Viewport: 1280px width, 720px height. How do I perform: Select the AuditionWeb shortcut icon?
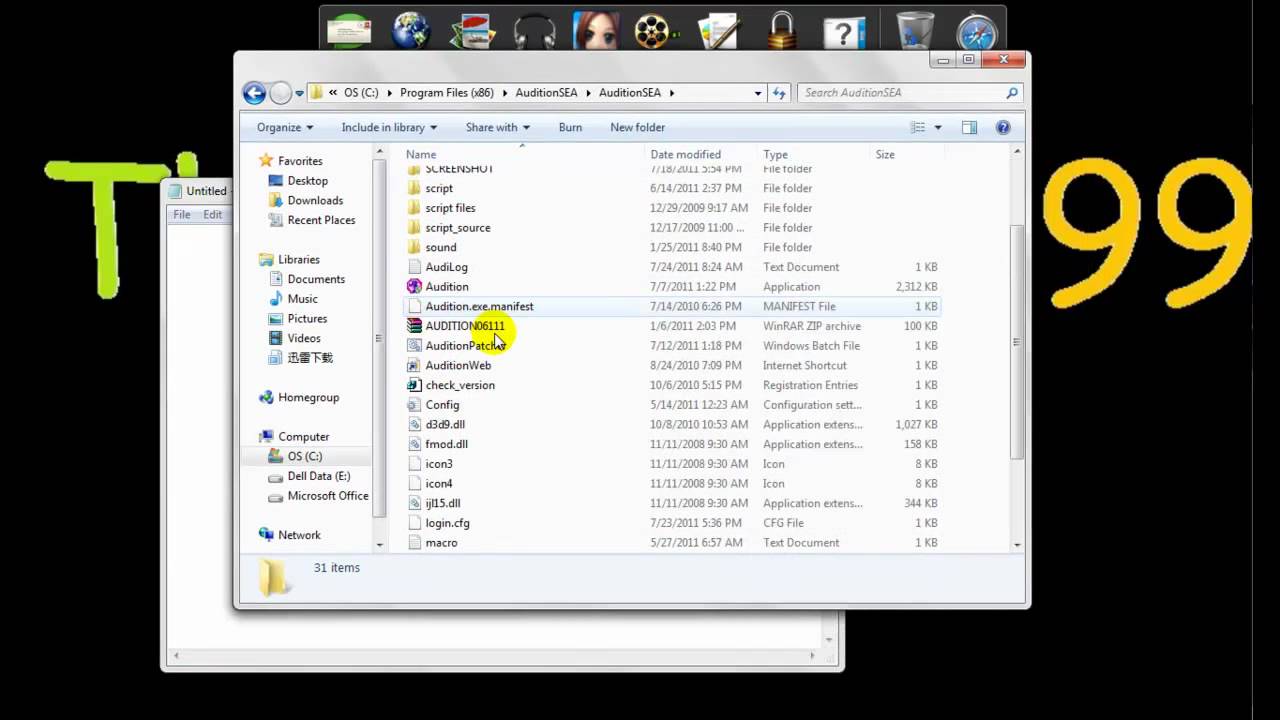coord(414,365)
